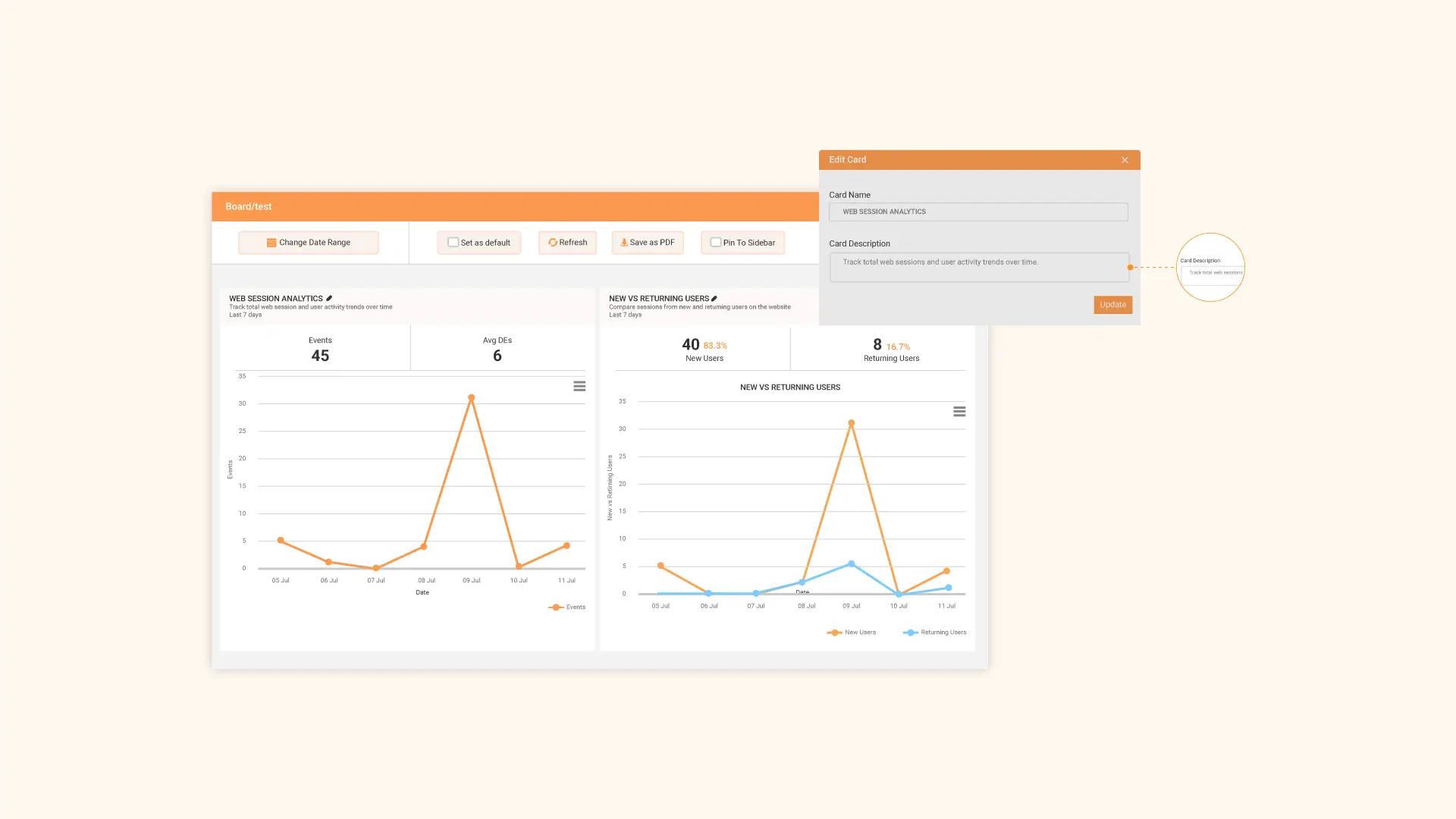Image resolution: width=1456 pixels, height=819 pixels.
Task: Click the Board/test header title
Action: point(249,206)
